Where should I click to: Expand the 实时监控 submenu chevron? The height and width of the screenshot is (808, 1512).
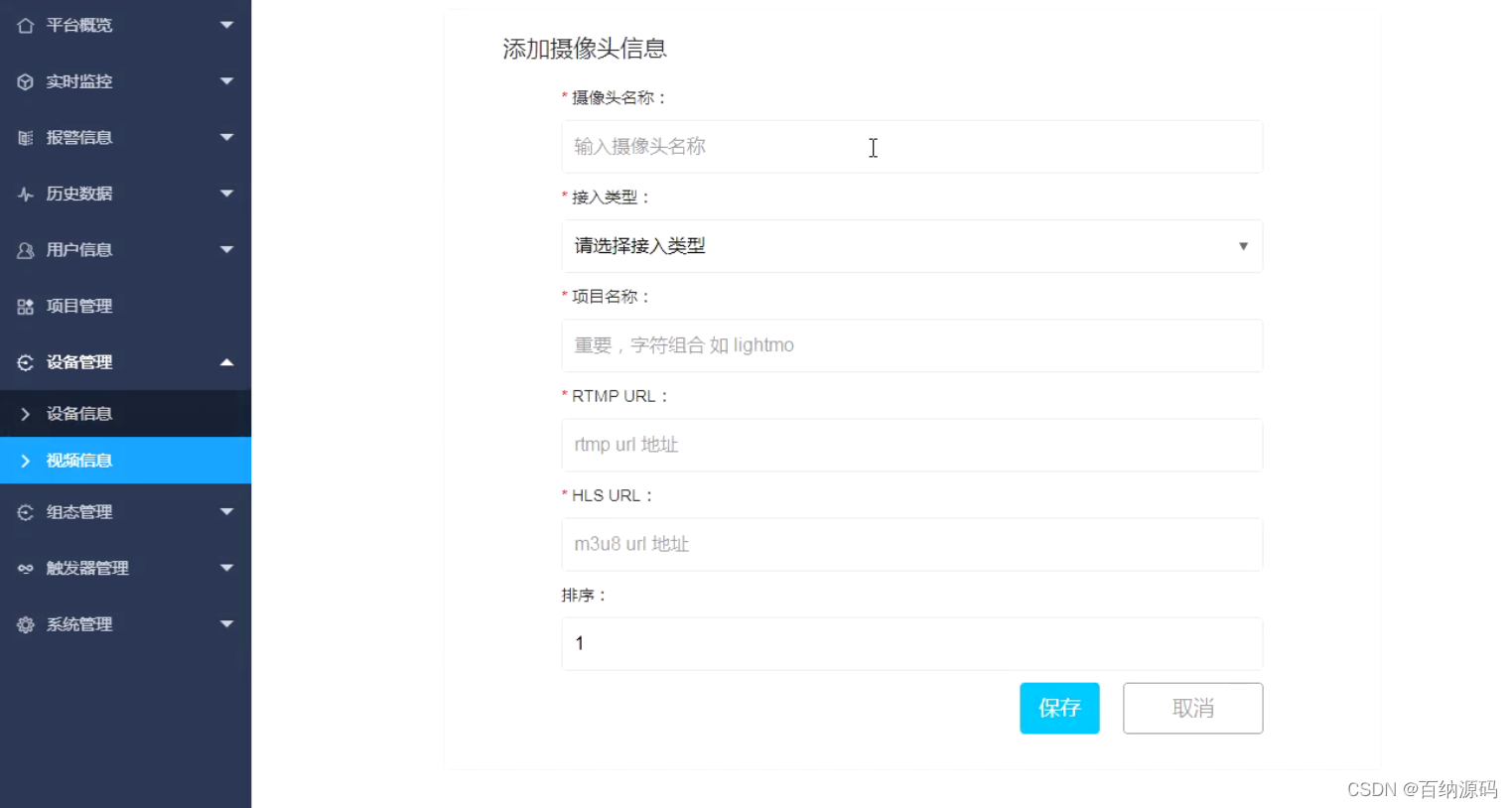coord(227,81)
